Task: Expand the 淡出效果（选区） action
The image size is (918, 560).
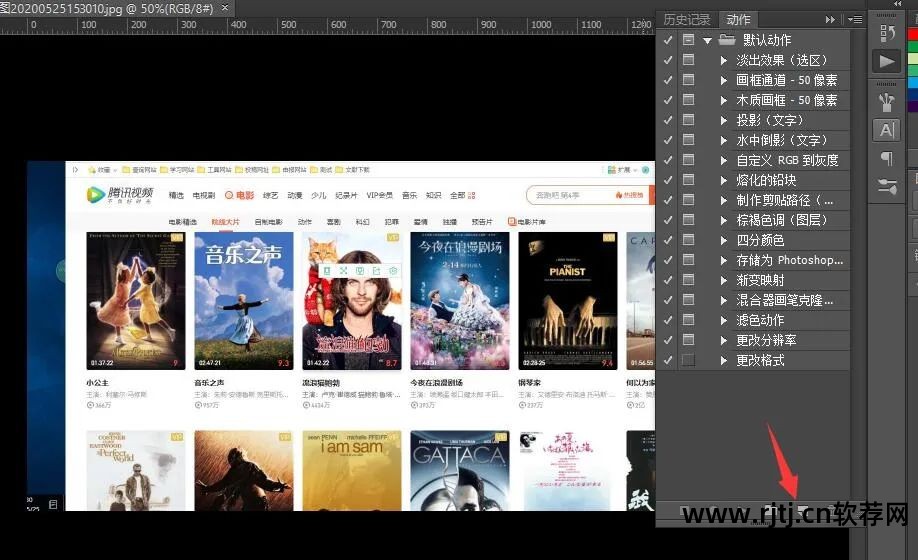Action: click(x=724, y=60)
